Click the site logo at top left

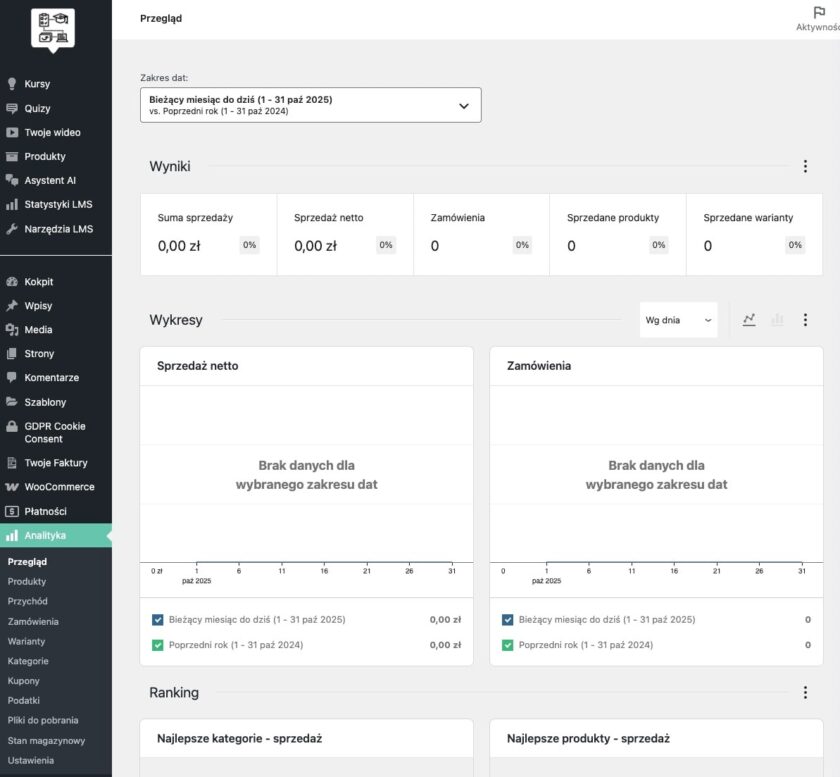click(55, 27)
